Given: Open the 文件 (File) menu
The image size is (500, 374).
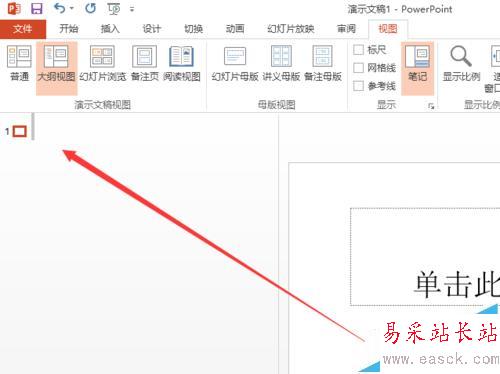Looking at the screenshot, I should 23,29.
